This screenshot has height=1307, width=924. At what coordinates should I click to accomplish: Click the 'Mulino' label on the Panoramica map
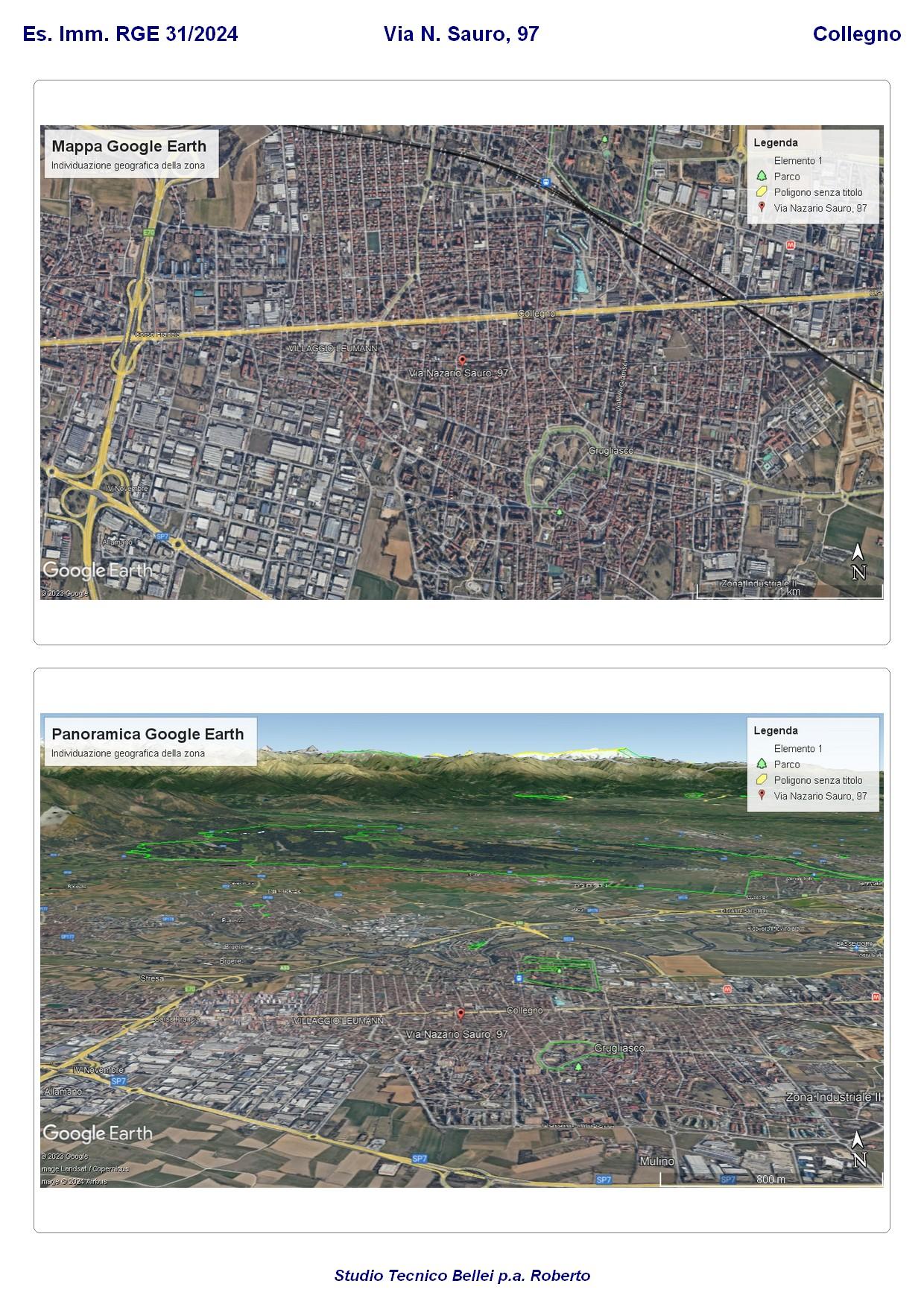(656, 1161)
